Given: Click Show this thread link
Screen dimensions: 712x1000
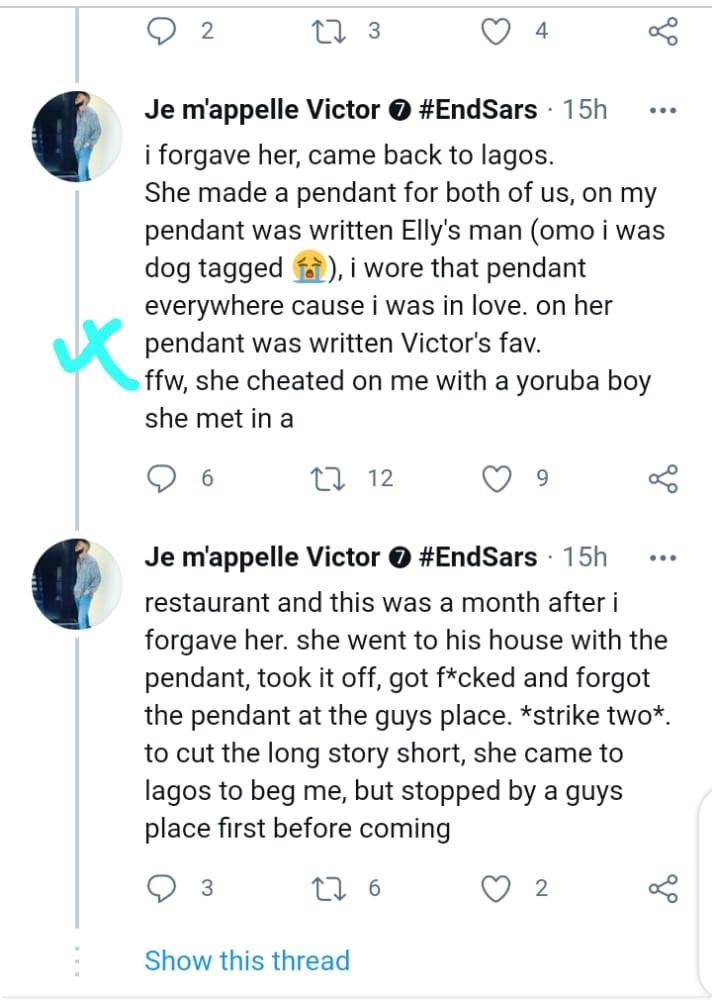Looking at the screenshot, I should point(247,961).
